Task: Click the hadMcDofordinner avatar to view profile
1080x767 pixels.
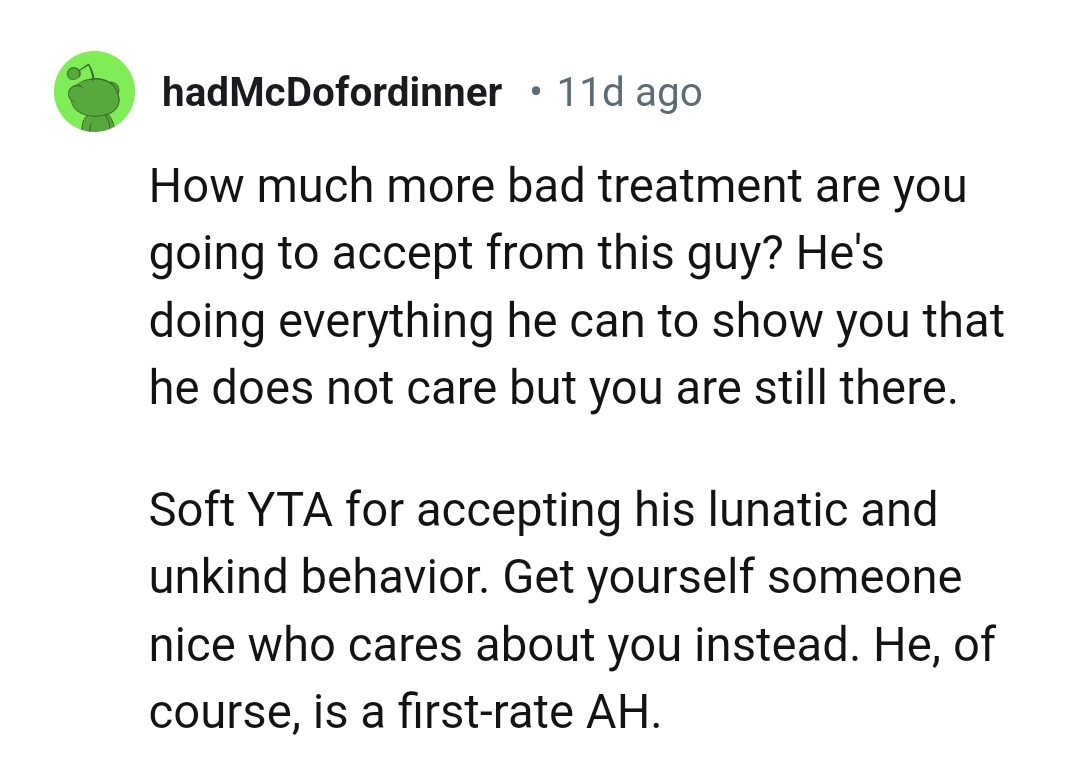Action: (x=95, y=91)
